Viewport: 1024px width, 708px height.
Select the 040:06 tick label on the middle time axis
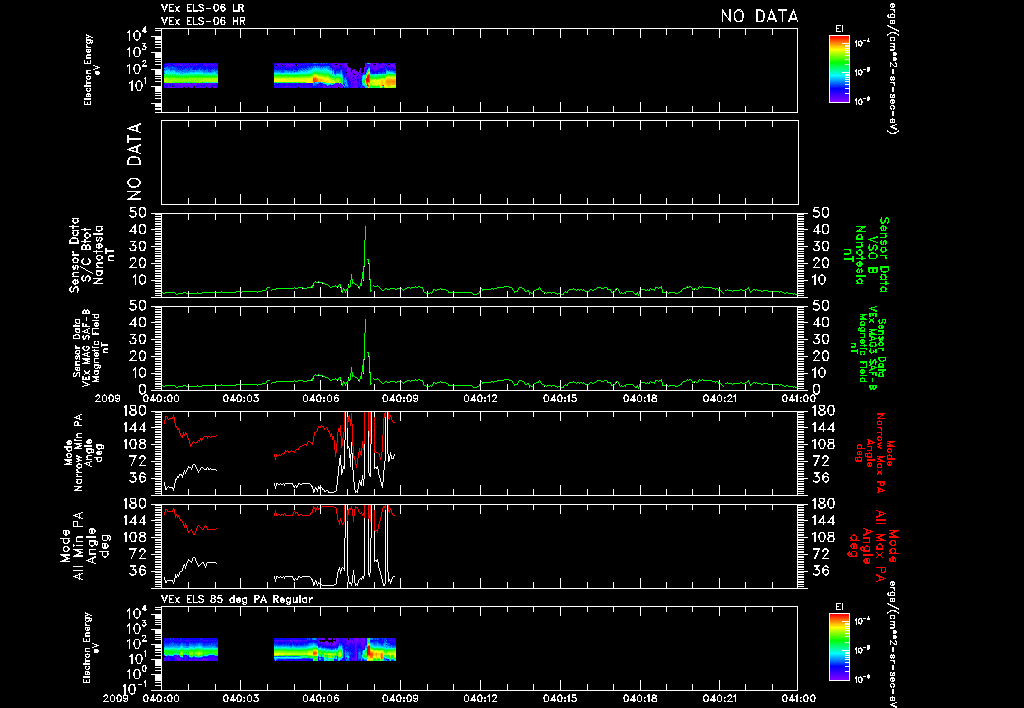tap(321, 398)
